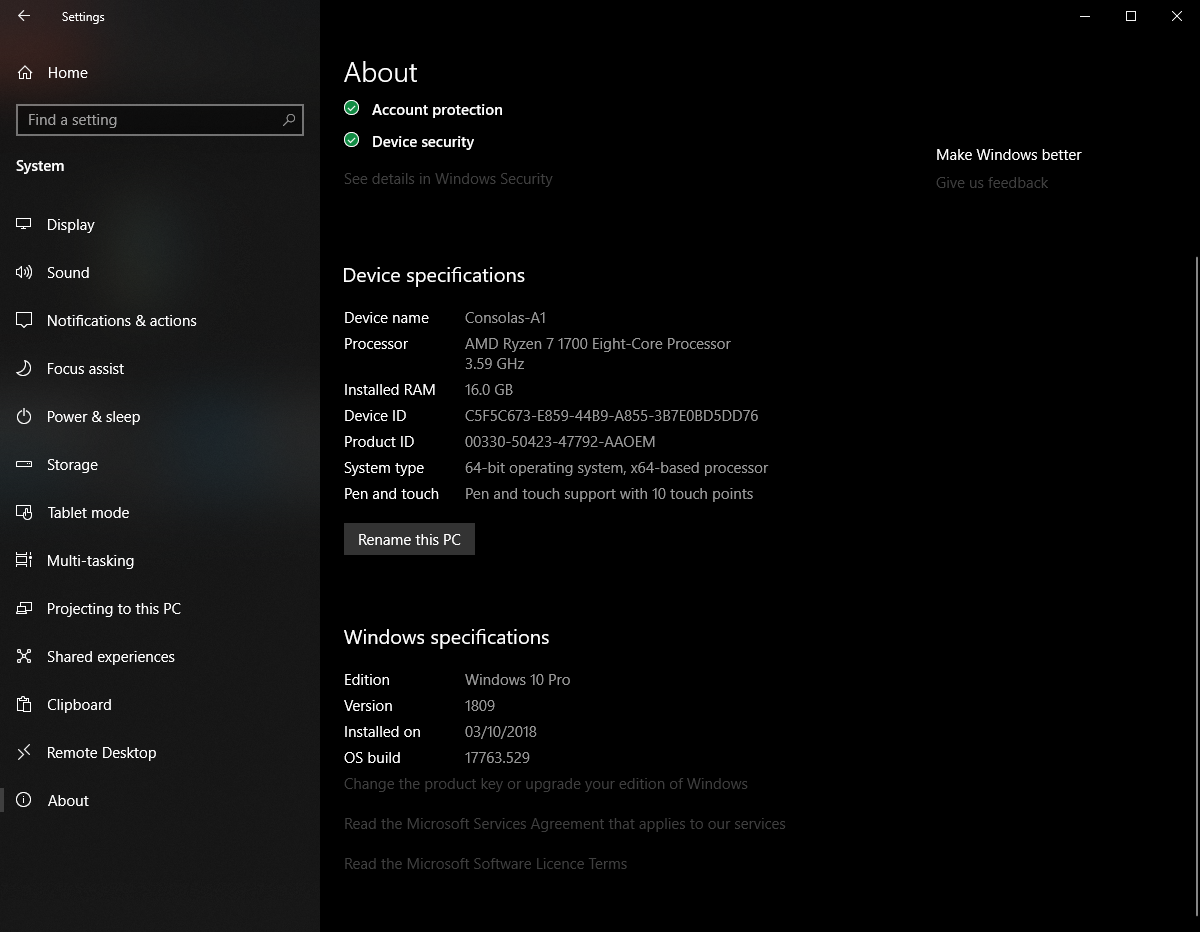Click the Multi-tasking icon
The height and width of the screenshot is (932, 1200).
click(x=25, y=561)
